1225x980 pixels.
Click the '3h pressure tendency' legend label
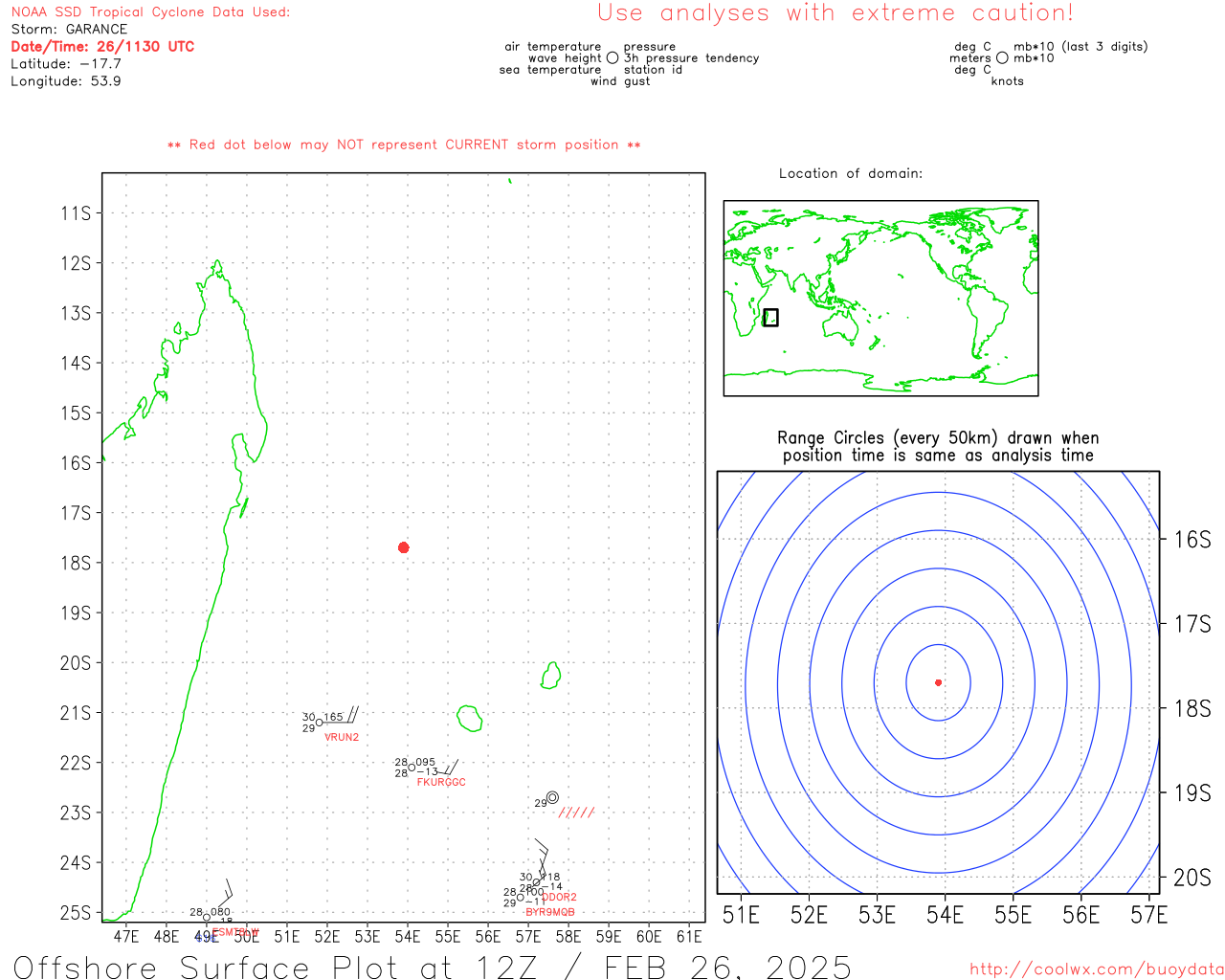(692, 58)
